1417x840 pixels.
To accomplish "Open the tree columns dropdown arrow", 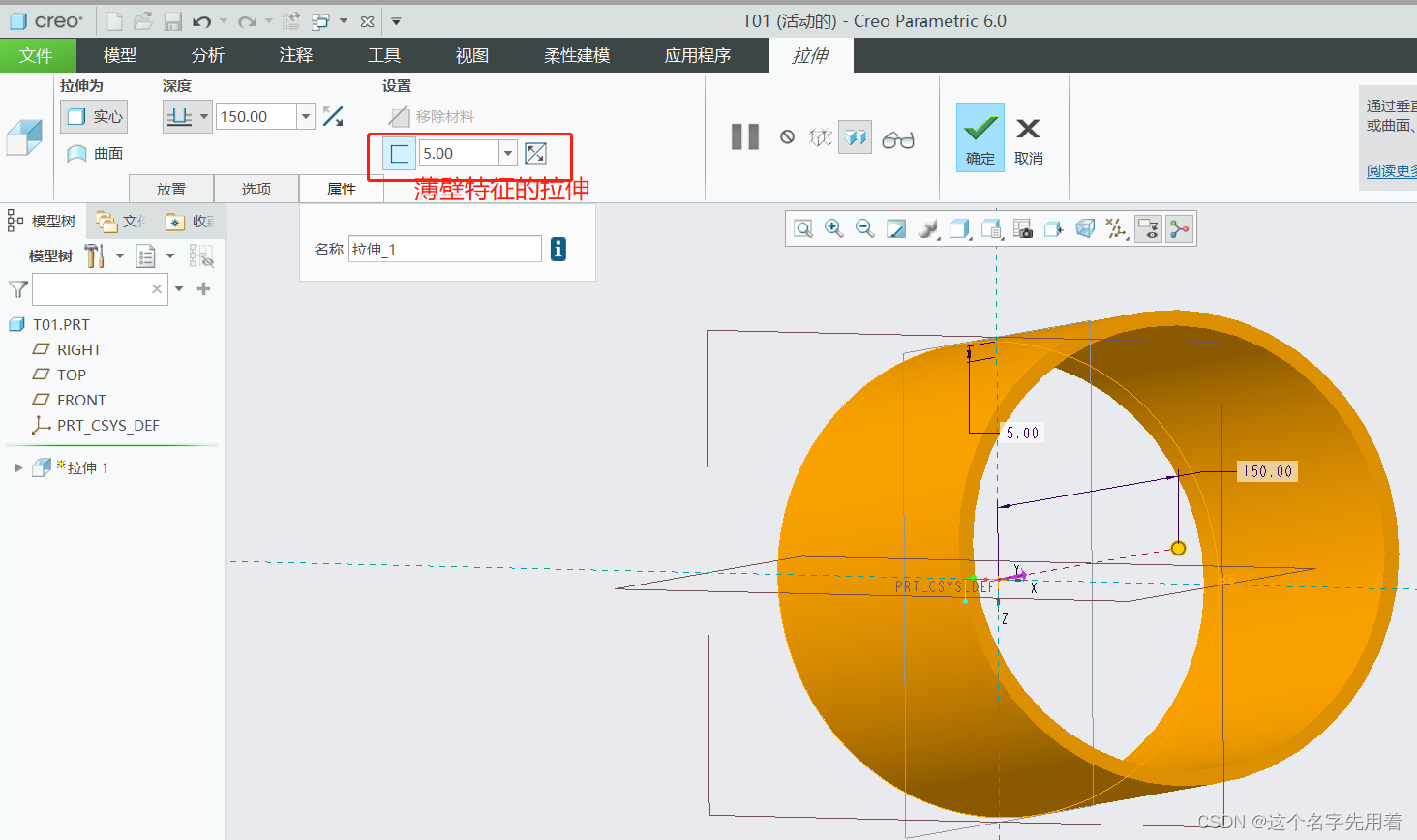I will (x=170, y=256).
